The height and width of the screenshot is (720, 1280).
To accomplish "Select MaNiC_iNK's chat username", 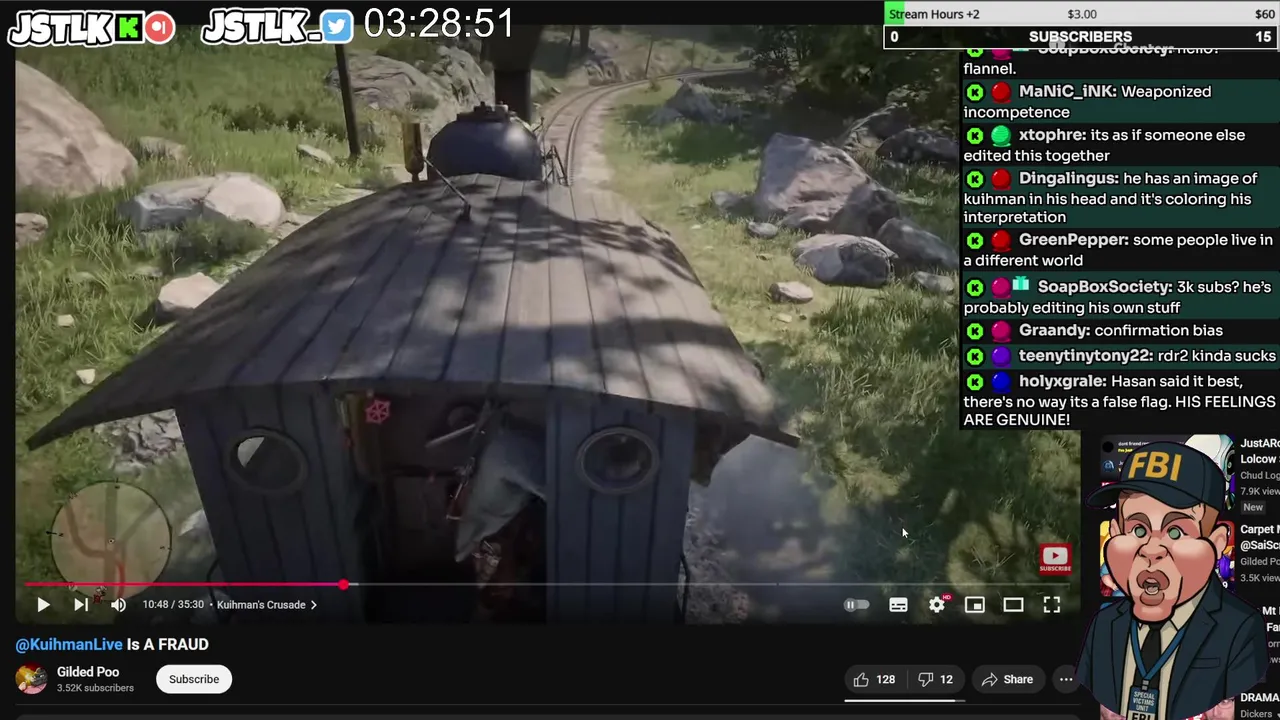I will click(1064, 91).
